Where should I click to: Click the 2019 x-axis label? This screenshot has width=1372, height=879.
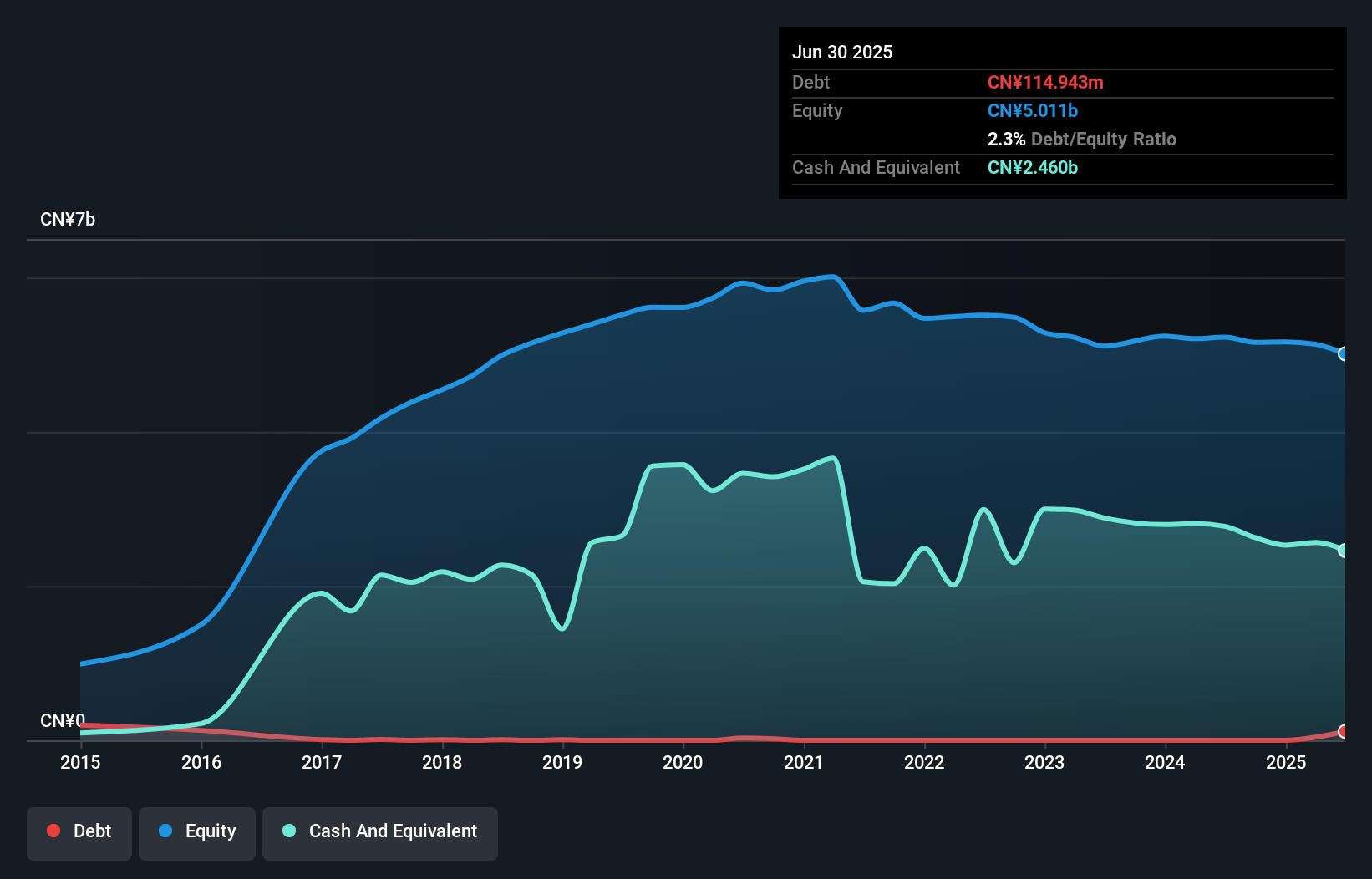click(x=562, y=762)
